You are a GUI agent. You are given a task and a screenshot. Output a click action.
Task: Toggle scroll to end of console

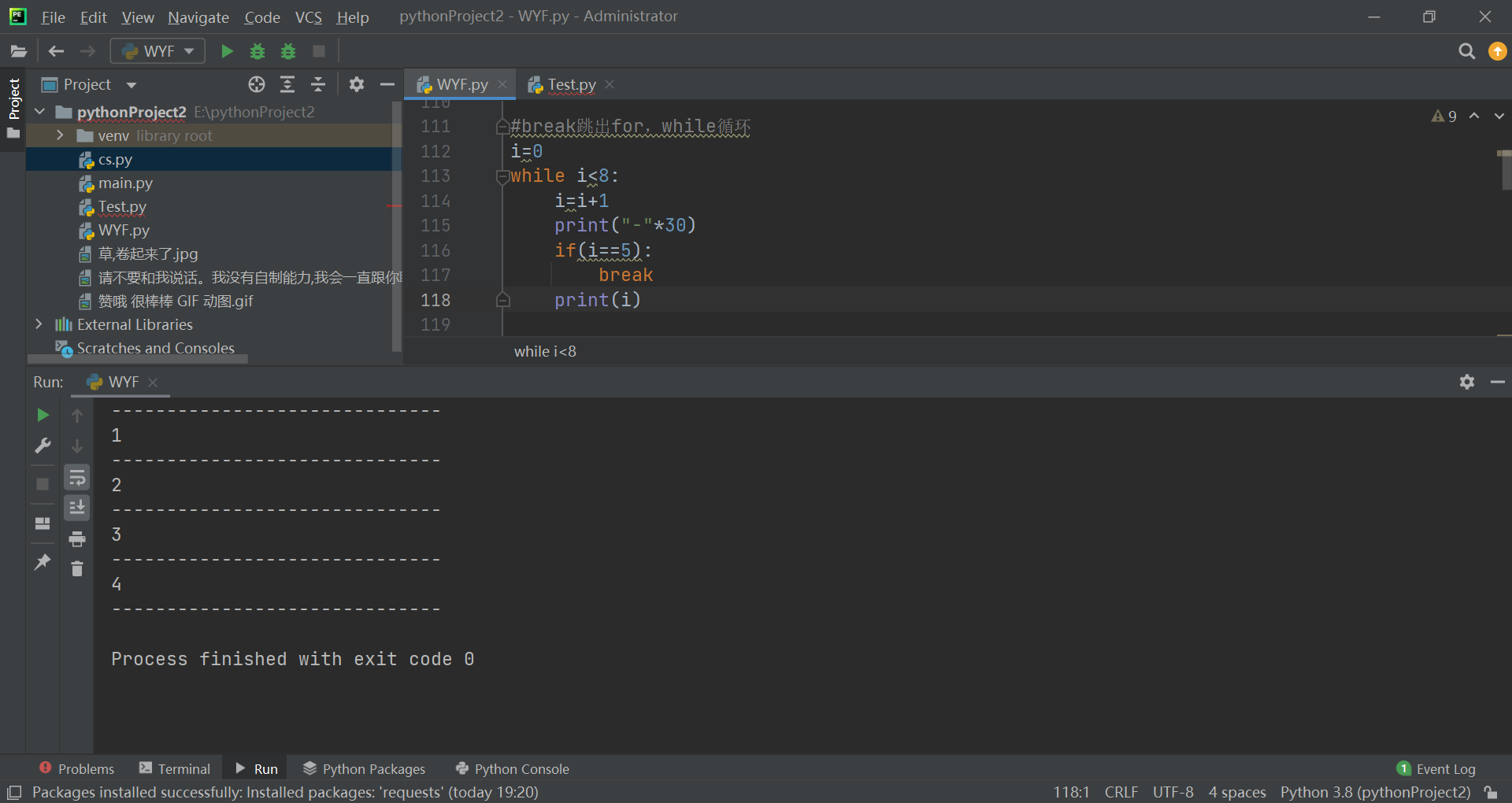point(77,508)
